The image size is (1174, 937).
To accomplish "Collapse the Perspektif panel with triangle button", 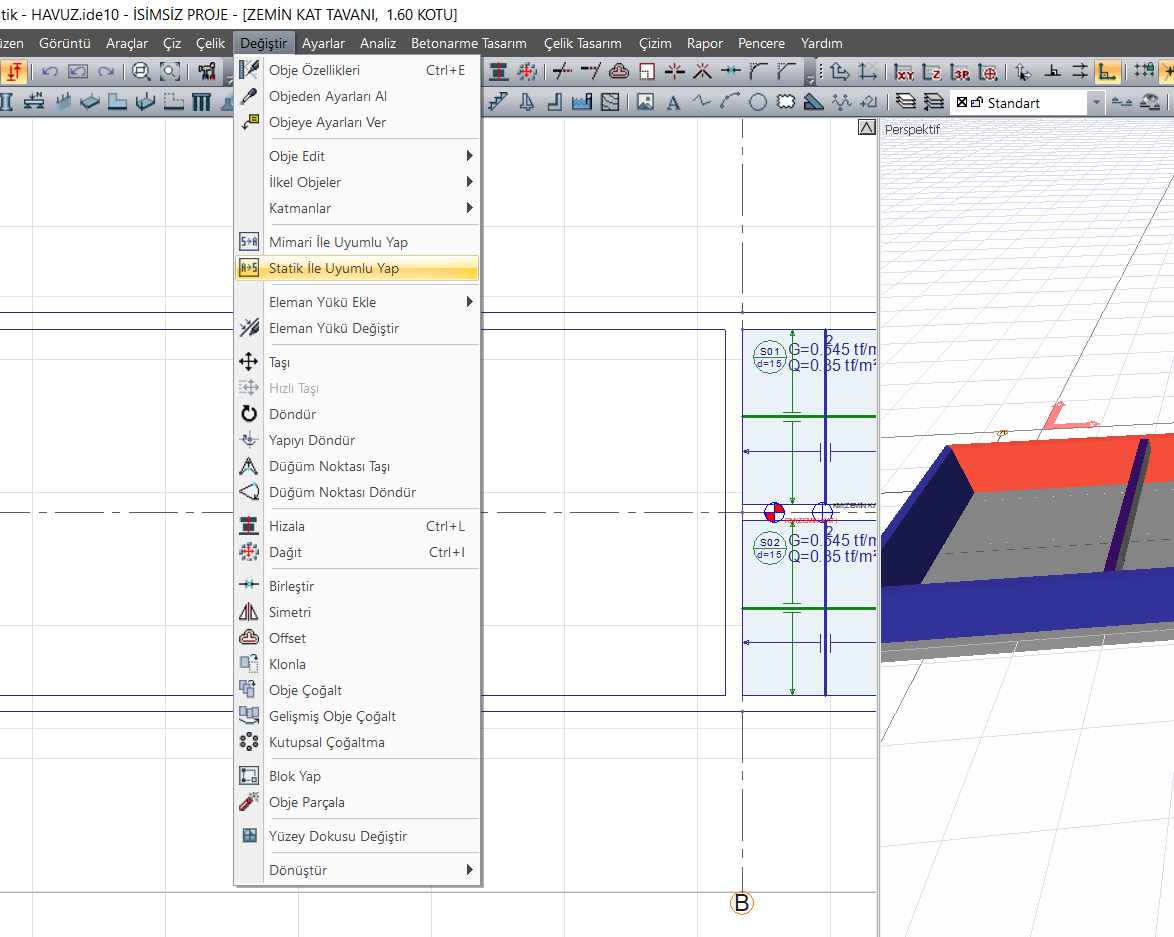I will (x=867, y=128).
